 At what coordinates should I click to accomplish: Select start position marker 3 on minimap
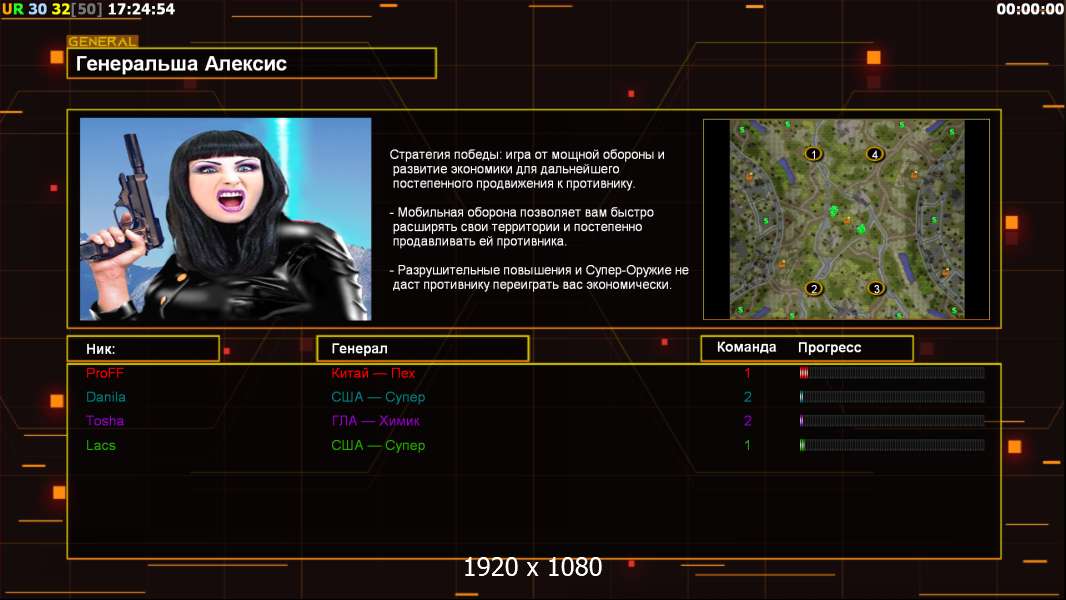coord(876,289)
